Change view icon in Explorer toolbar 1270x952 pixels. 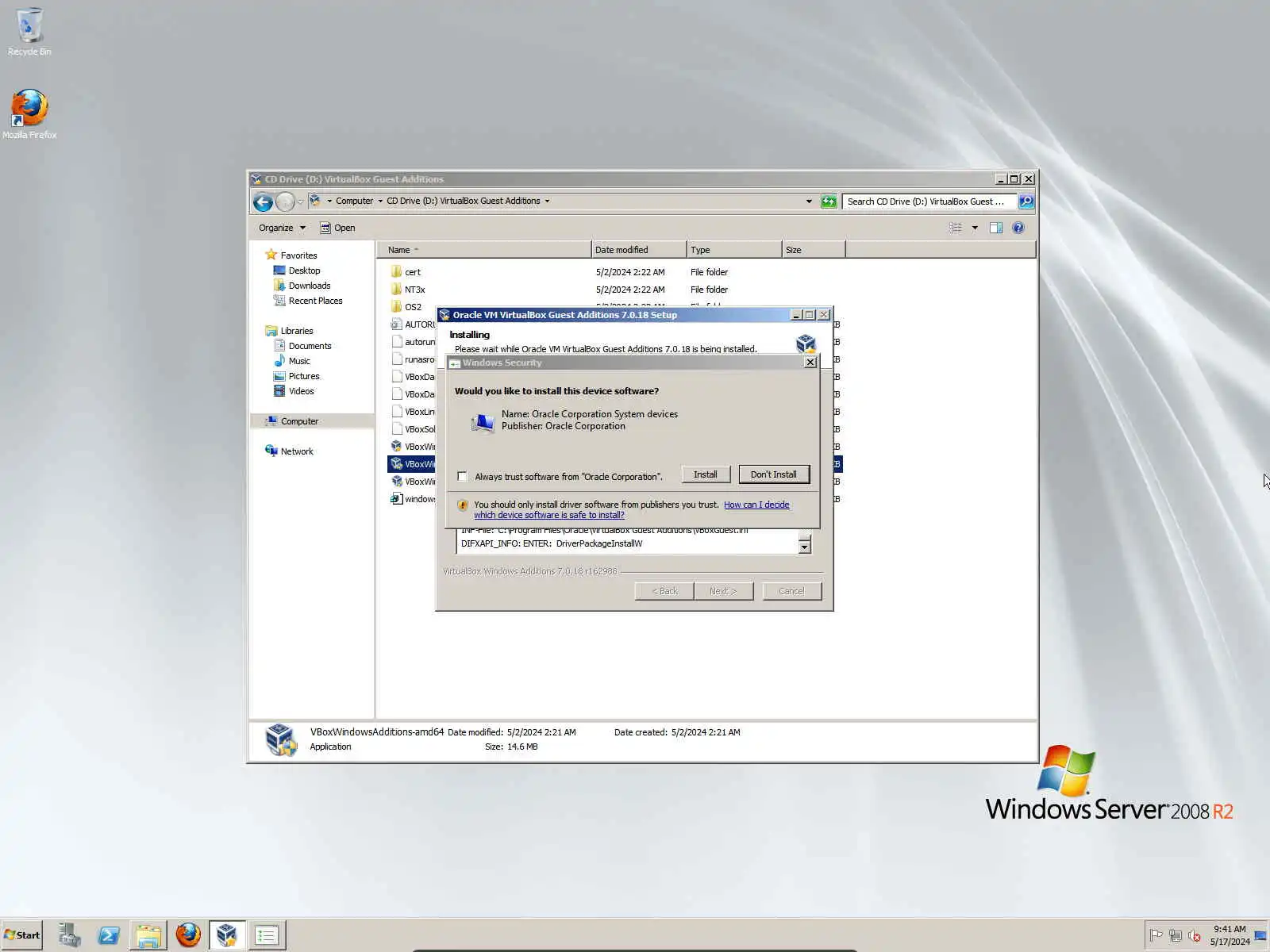pyautogui.click(x=956, y=228)
